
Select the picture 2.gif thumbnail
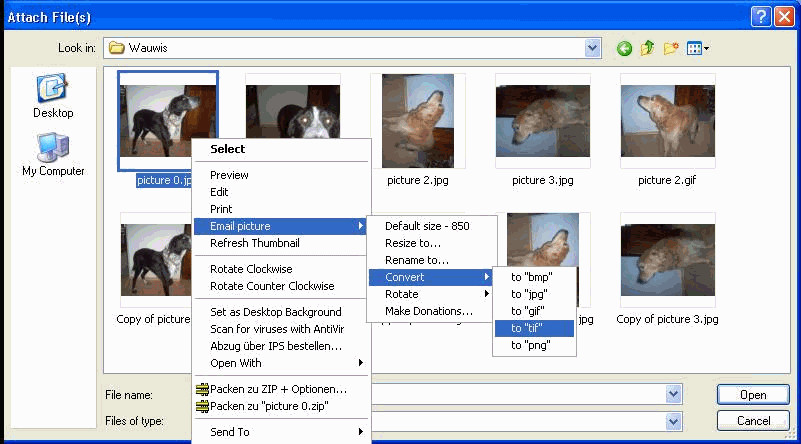tap(668, 121)
